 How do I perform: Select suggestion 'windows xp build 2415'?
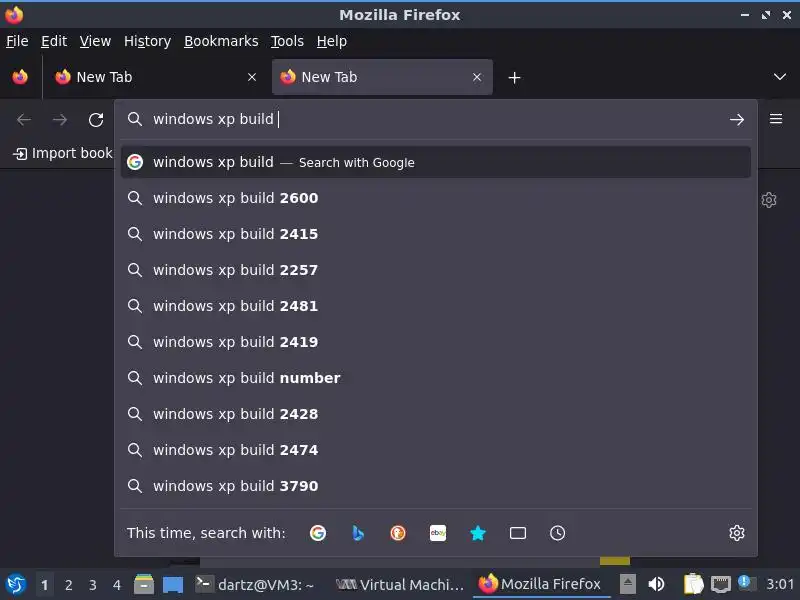click(435, 234)
